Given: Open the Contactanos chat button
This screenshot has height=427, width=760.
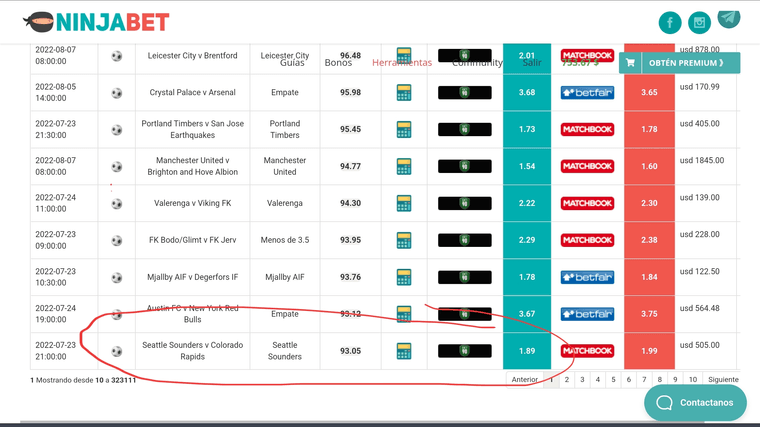Looking at the screenshot, I should (x=695, y=403).
